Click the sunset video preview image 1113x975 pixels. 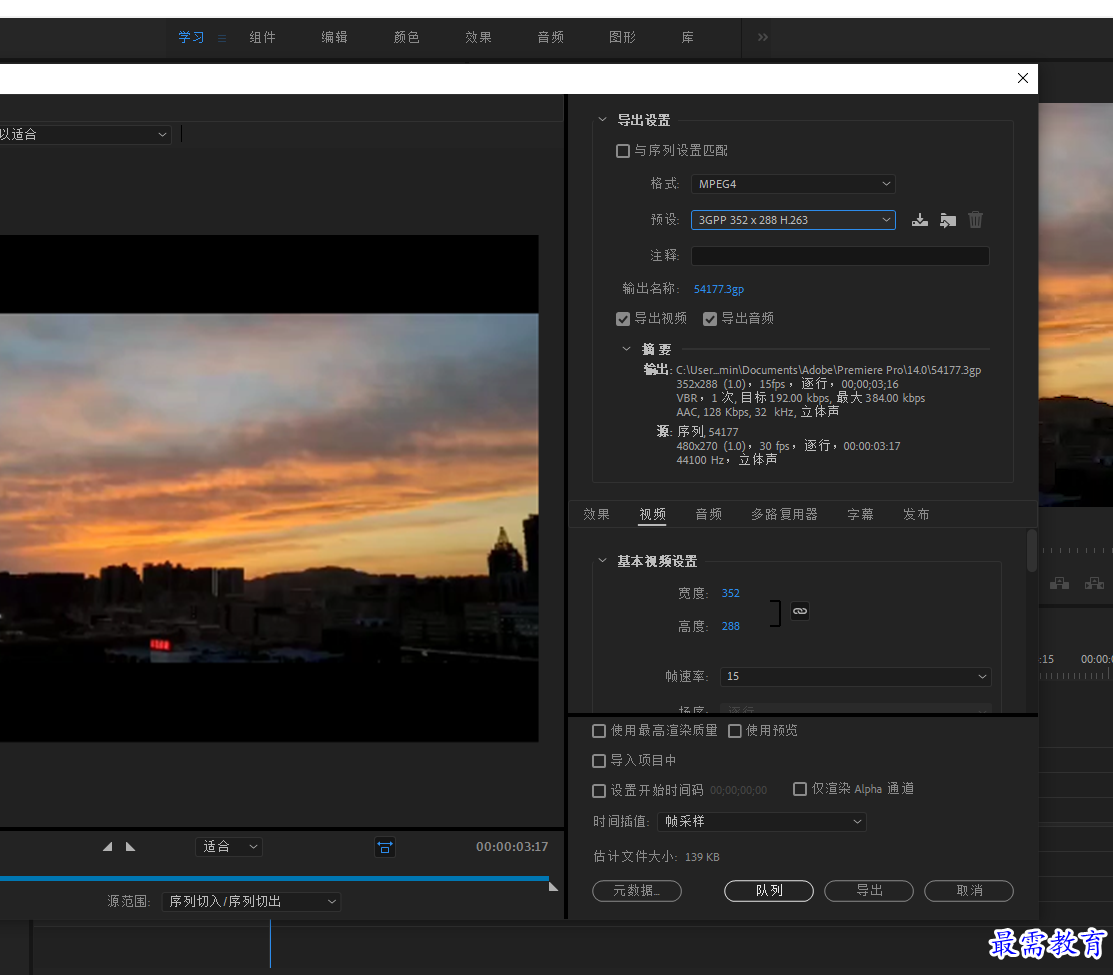click(269, 488)
